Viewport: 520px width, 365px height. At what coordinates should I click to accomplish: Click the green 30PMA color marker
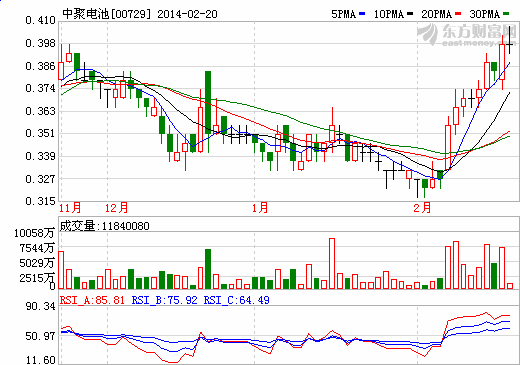(506, 14)
